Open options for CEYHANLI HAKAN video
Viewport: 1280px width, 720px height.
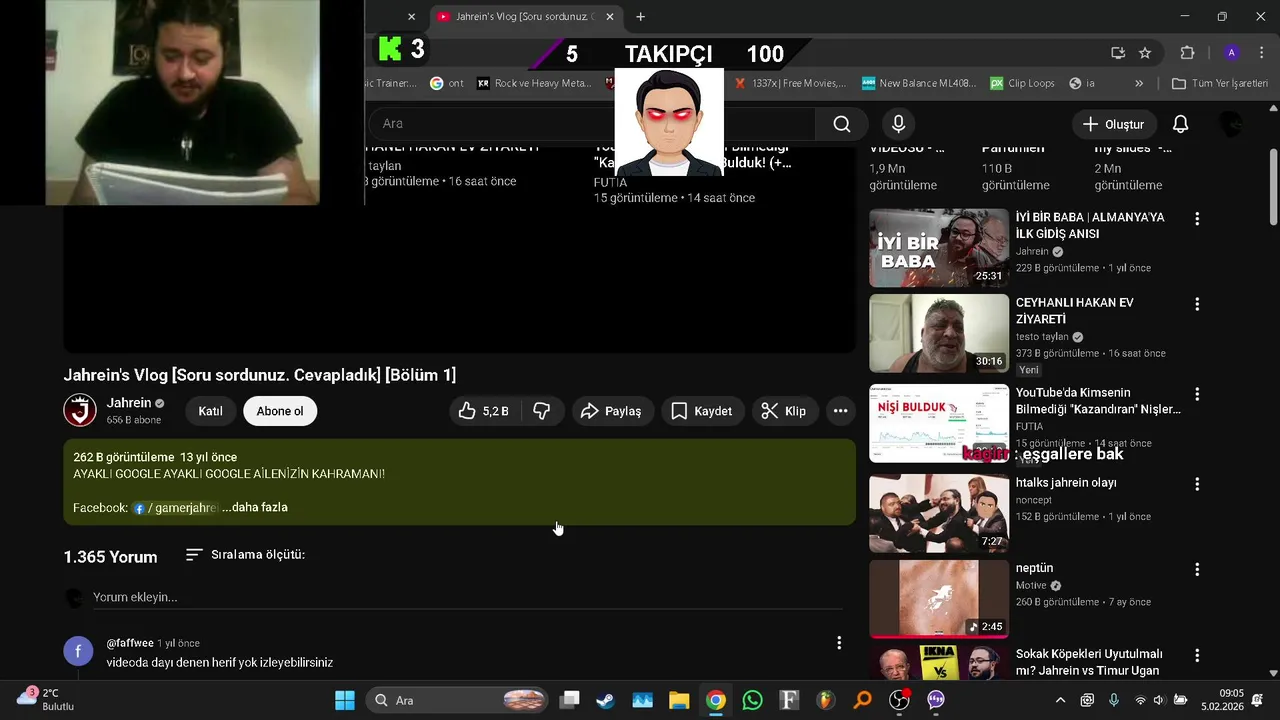pyautogui.click(x=1197, y=304)
